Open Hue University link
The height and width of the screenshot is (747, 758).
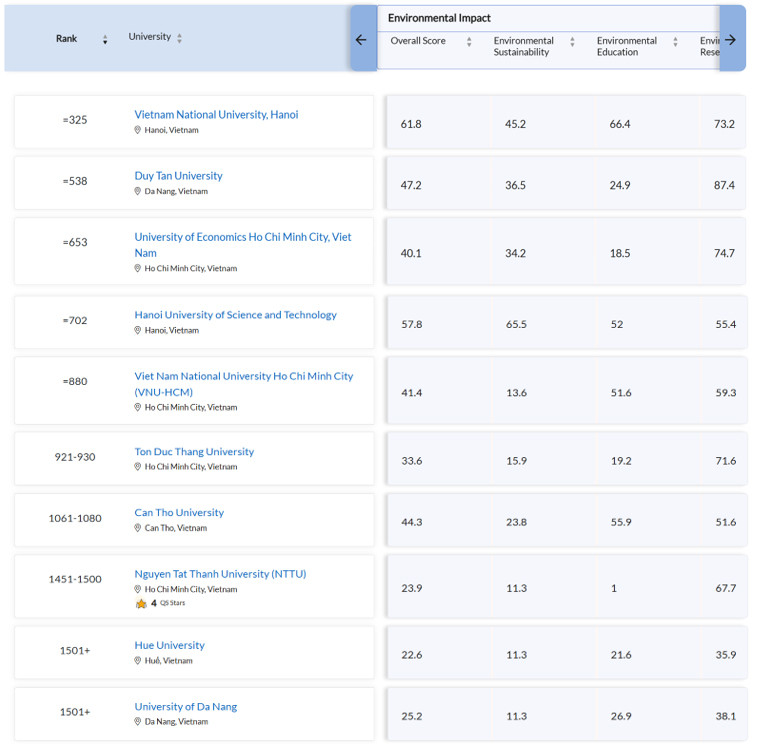pos(169,645)
